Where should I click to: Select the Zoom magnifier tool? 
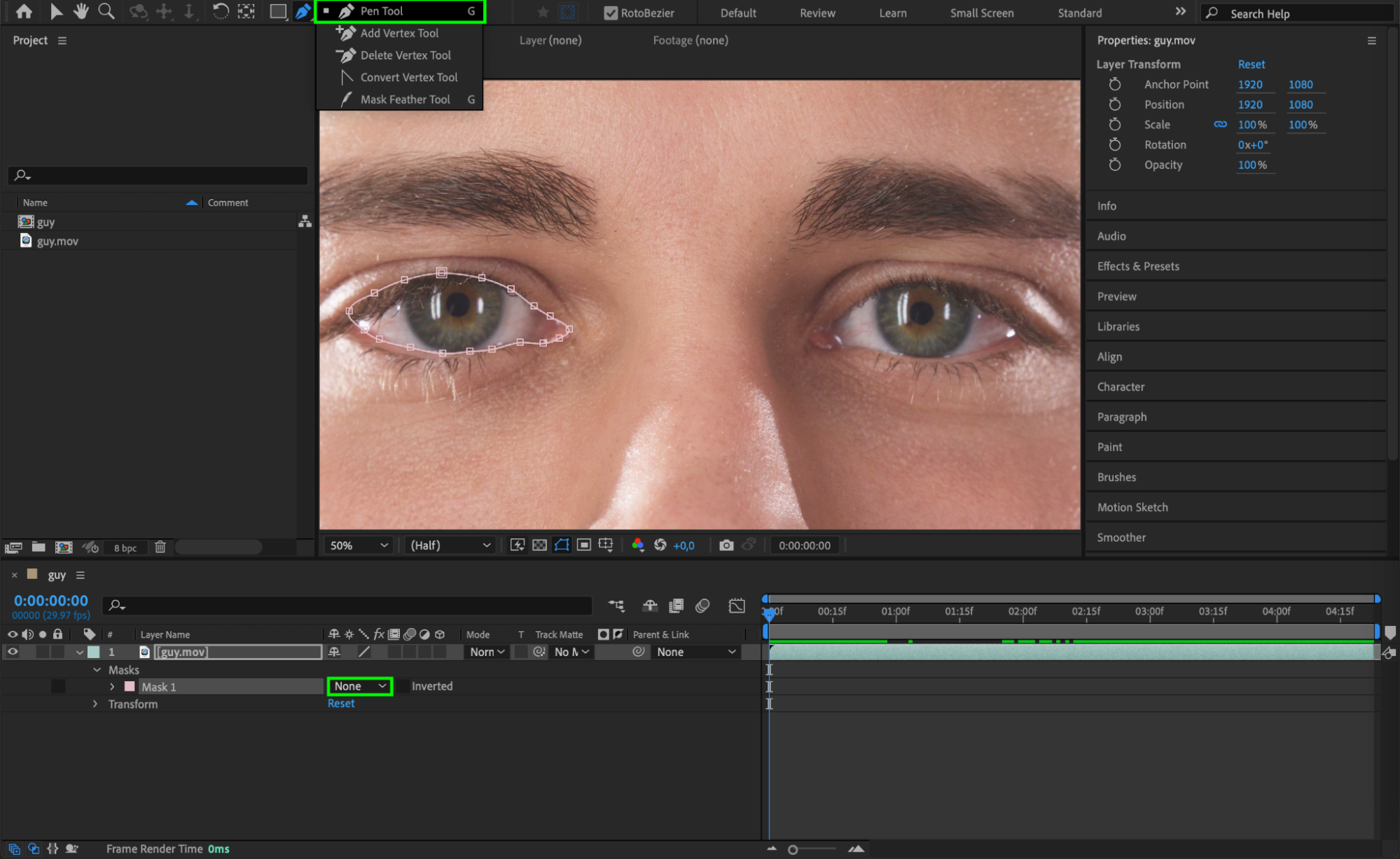click(106, 11)
